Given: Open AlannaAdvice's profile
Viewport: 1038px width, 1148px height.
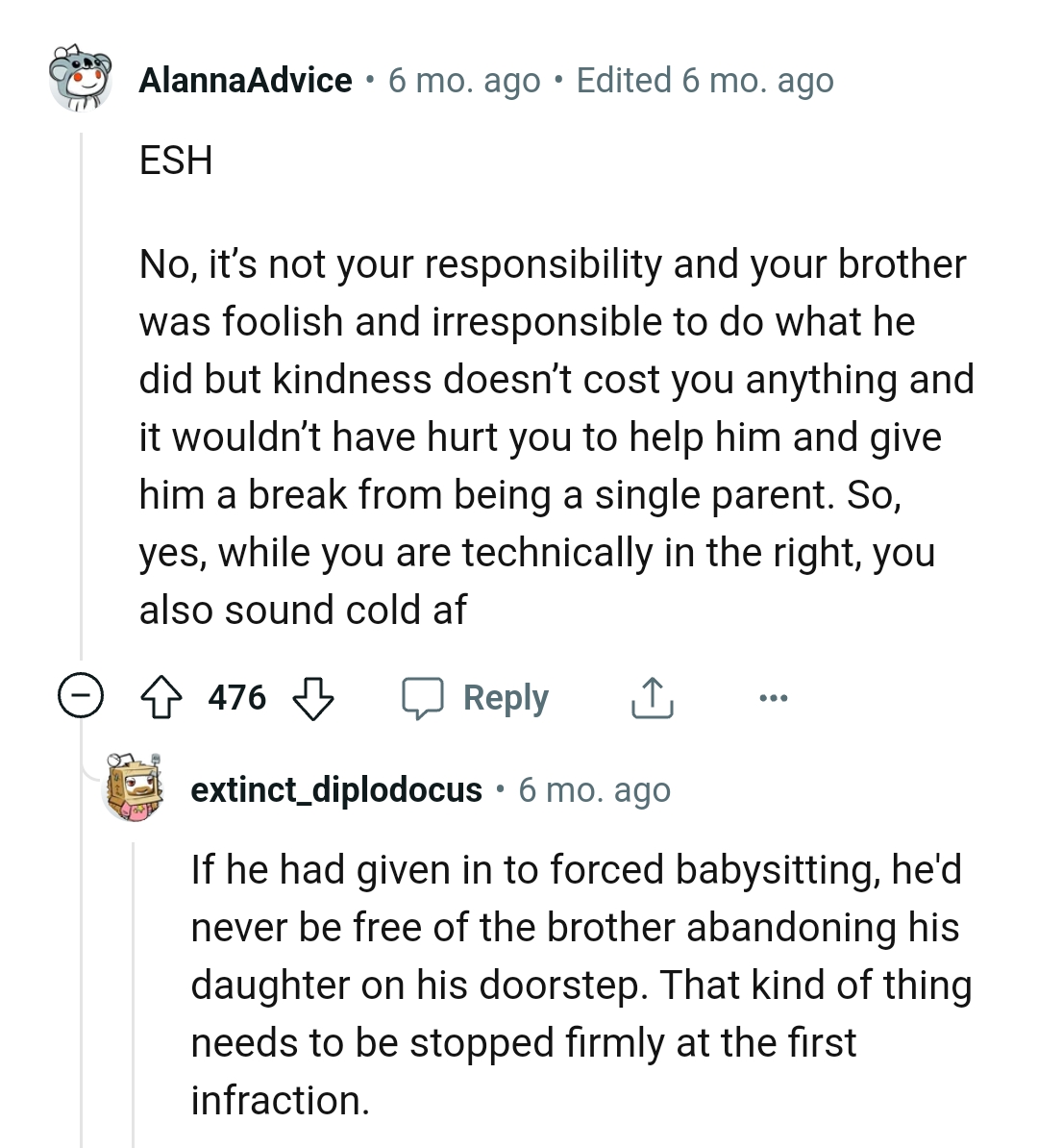Looking at the screenshot, I should (x=246, y=81).
